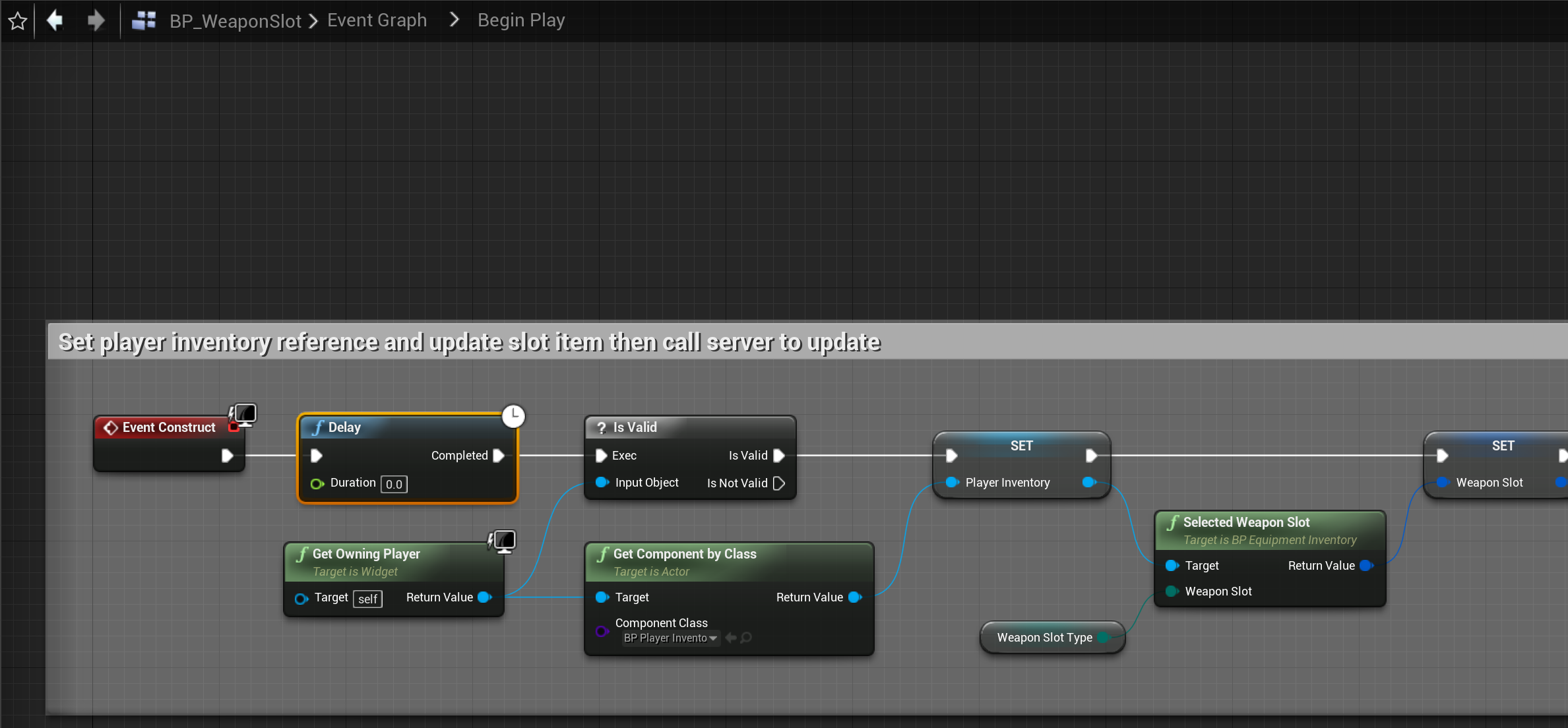Navigate forward with the right arrow
This screenshot has width=1568, height=728.
click(x=96, y=20)
